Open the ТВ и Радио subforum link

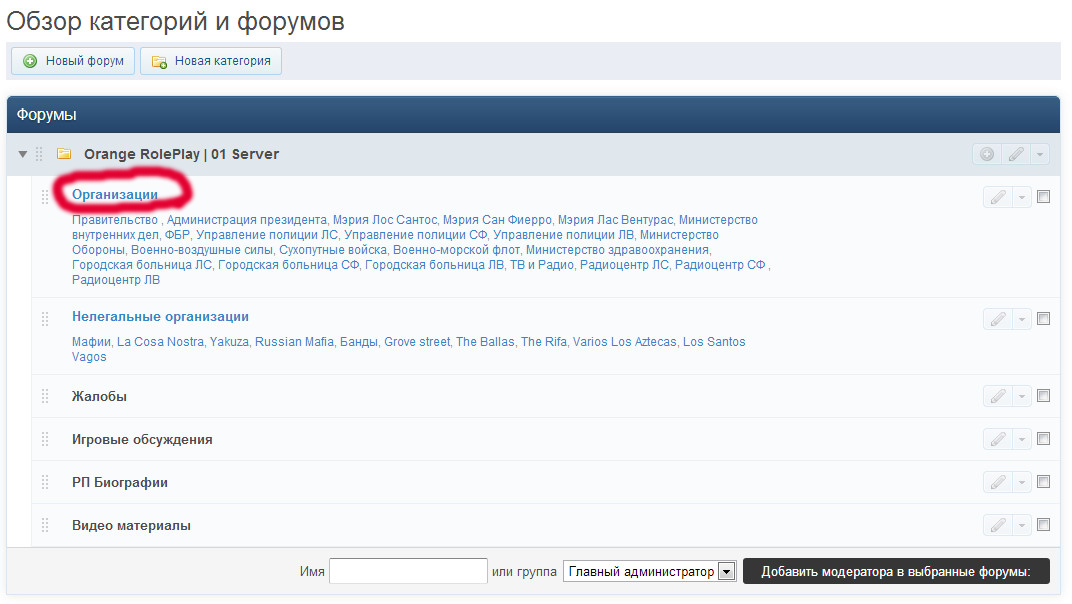pos(541,265)
